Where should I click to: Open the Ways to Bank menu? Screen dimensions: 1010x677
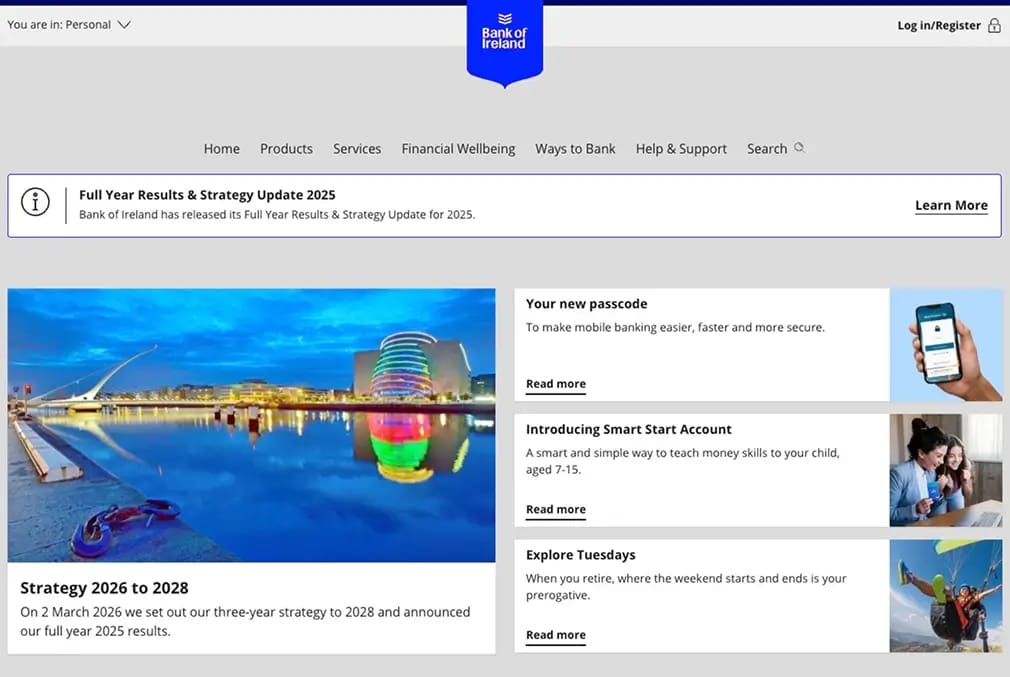click(x=575, y=149)
